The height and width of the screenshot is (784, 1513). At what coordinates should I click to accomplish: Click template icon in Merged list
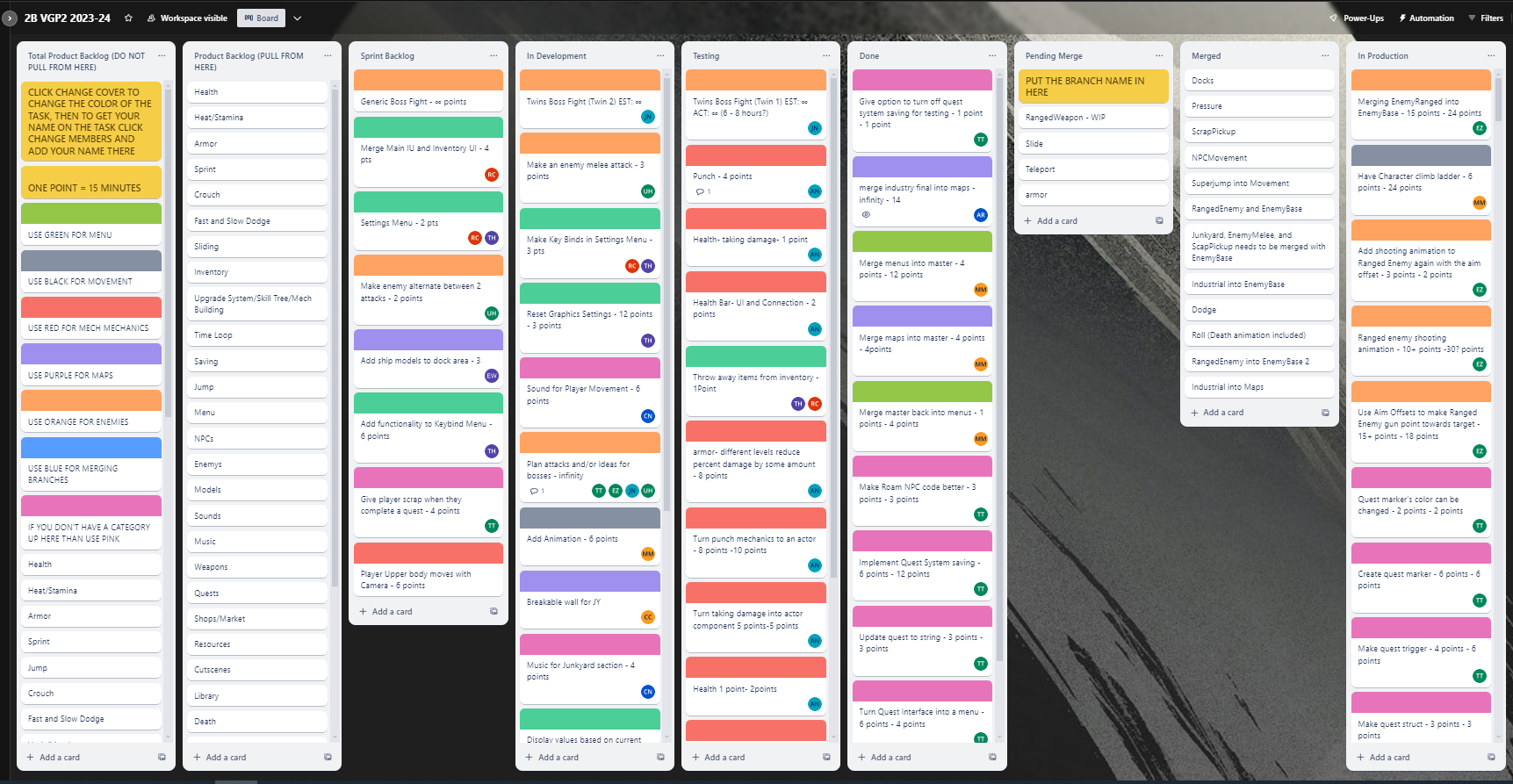pos(1325,413)
